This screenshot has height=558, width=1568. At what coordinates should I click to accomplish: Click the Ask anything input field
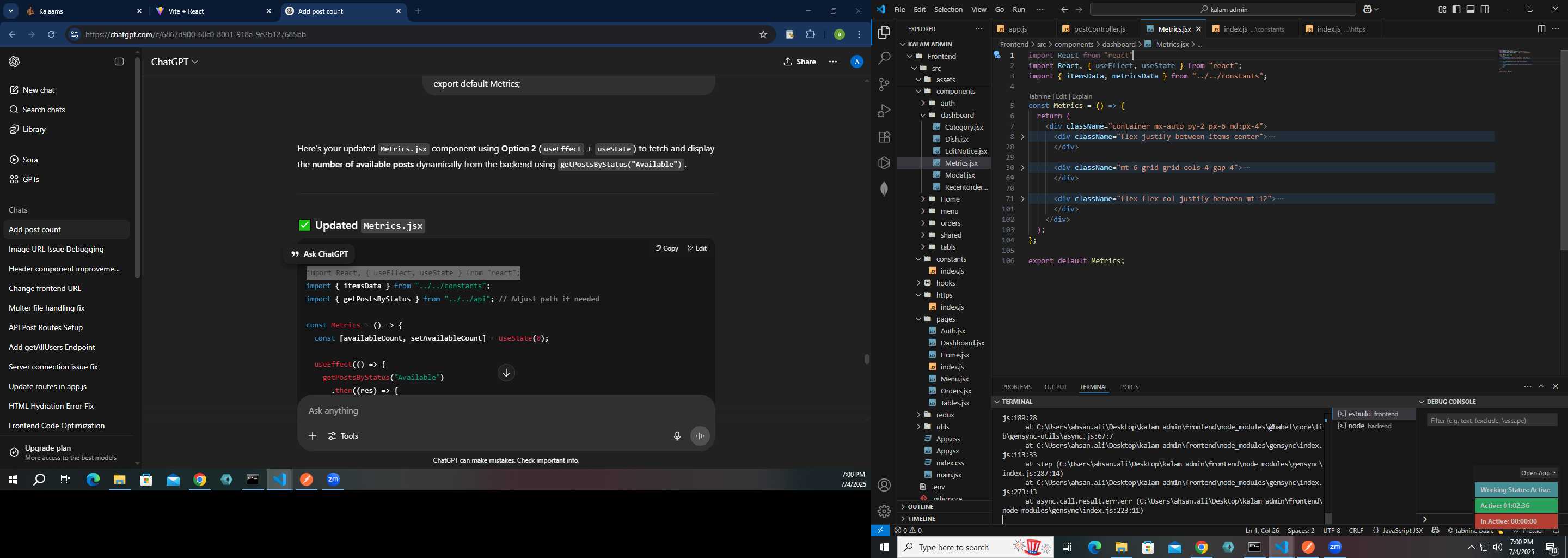point(505,411)
